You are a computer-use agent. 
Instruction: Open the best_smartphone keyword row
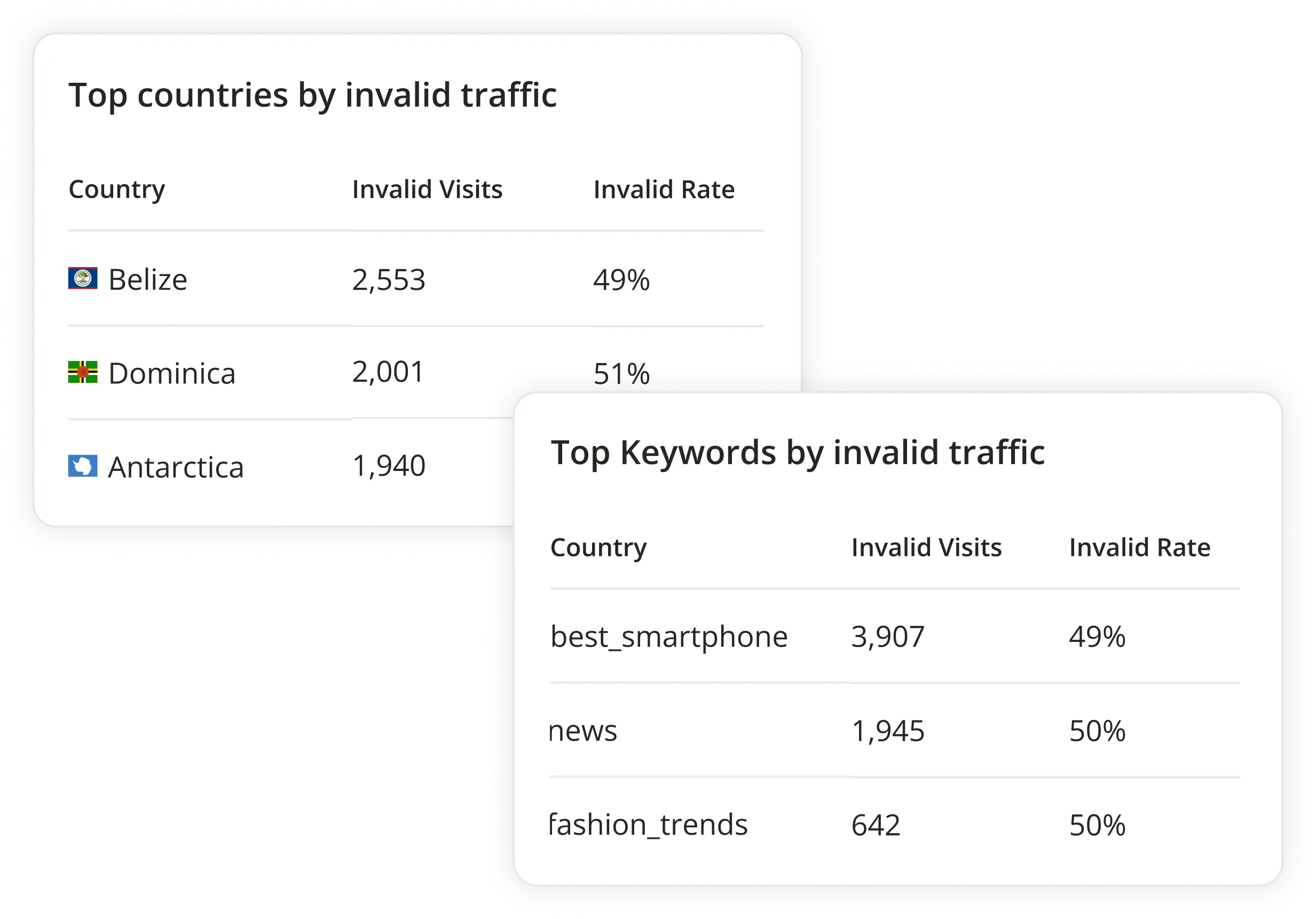click(x=669, y=637)
